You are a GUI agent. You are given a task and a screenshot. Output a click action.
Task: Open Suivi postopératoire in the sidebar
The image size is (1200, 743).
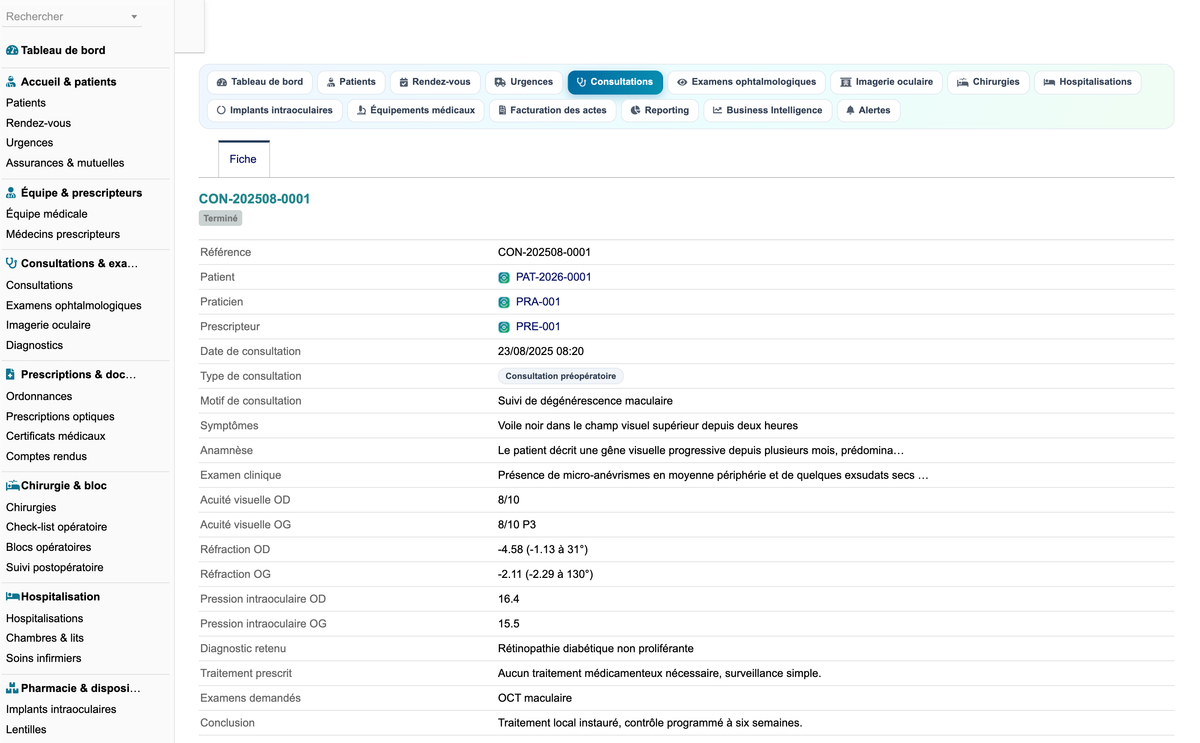coord(55,567)
